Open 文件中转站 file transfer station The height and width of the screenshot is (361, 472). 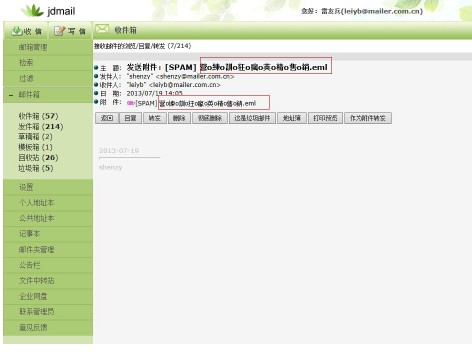(36, 281)
